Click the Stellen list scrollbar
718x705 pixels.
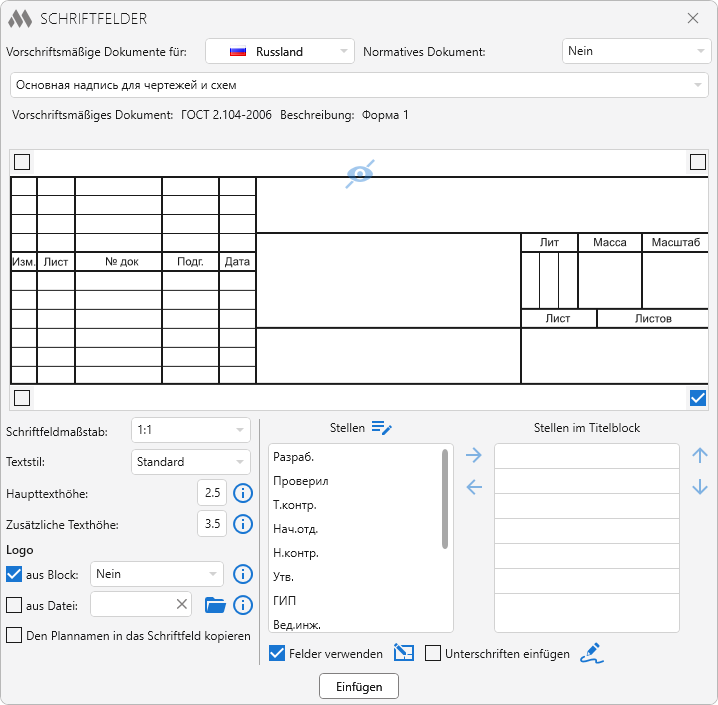445,498
